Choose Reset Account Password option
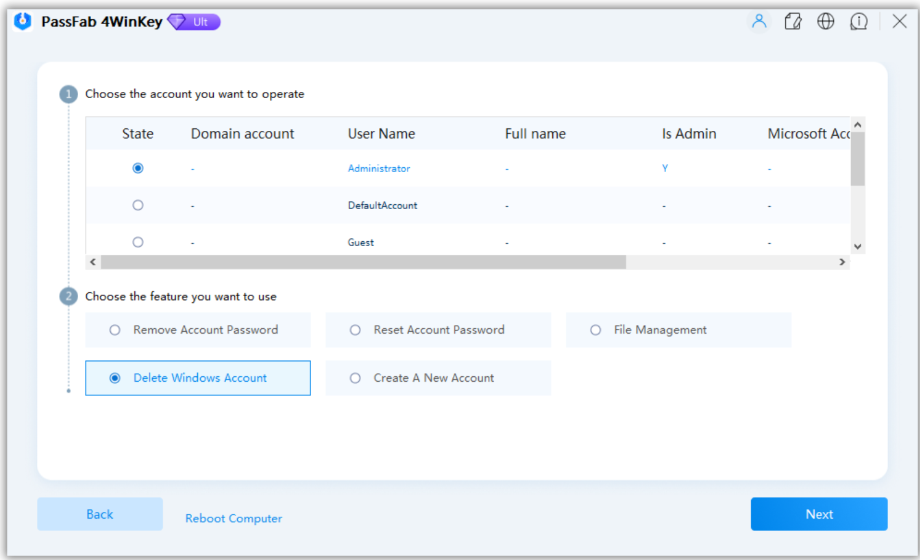 tap(438, 330)
